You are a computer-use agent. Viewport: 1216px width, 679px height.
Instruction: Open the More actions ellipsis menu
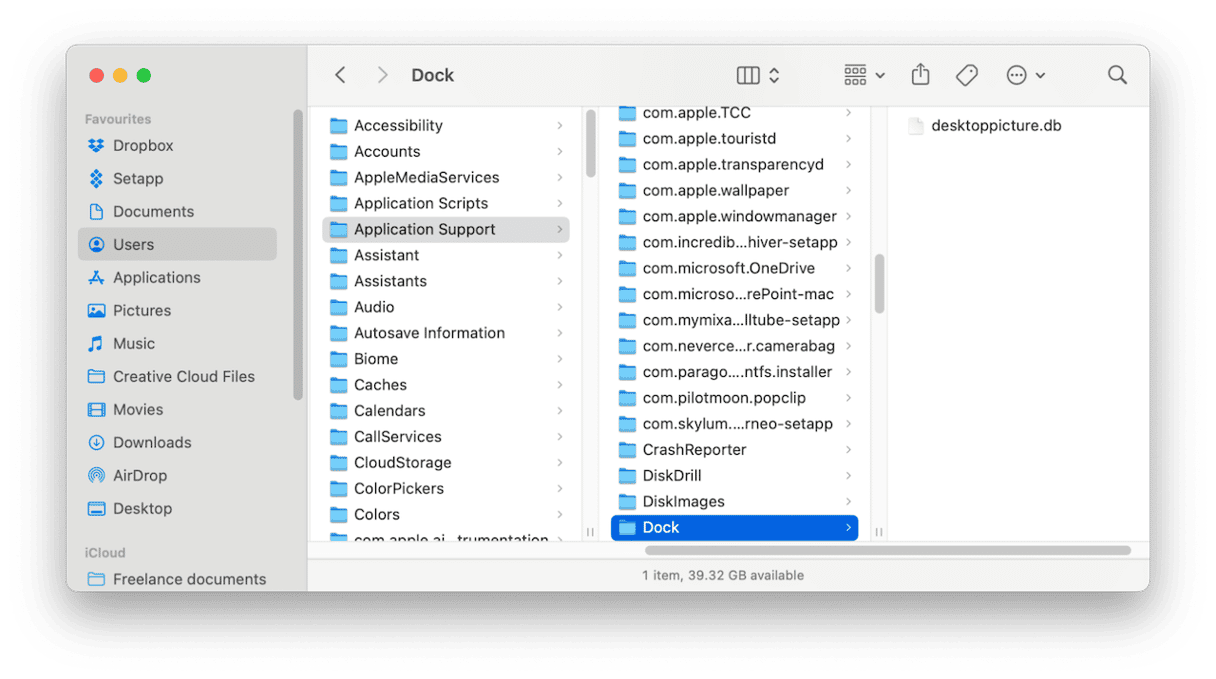tap(1025, 75)
